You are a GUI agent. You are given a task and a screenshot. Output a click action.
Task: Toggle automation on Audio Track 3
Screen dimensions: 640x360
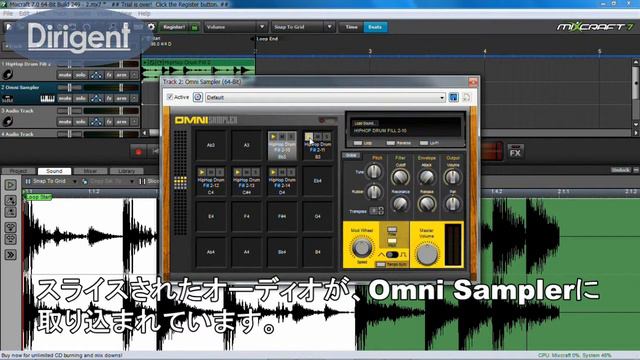coord(96,122)
